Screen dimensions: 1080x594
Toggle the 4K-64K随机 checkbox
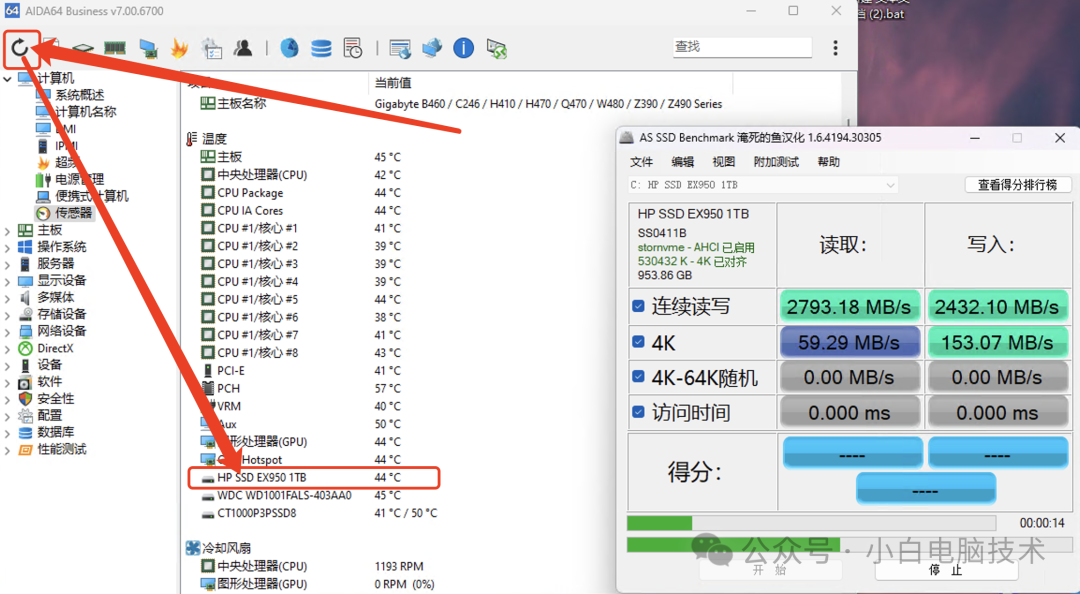point(638,377)
